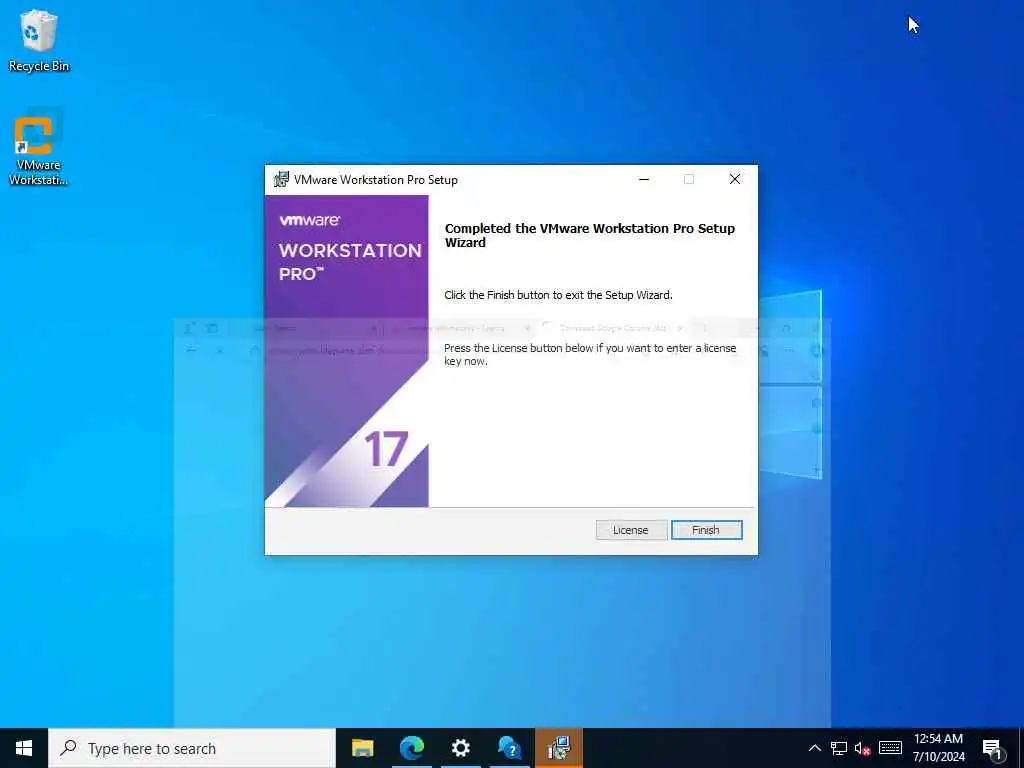
Task: Launch Microsoft Edge from the taskbar
Action: [x=411, y=748]
